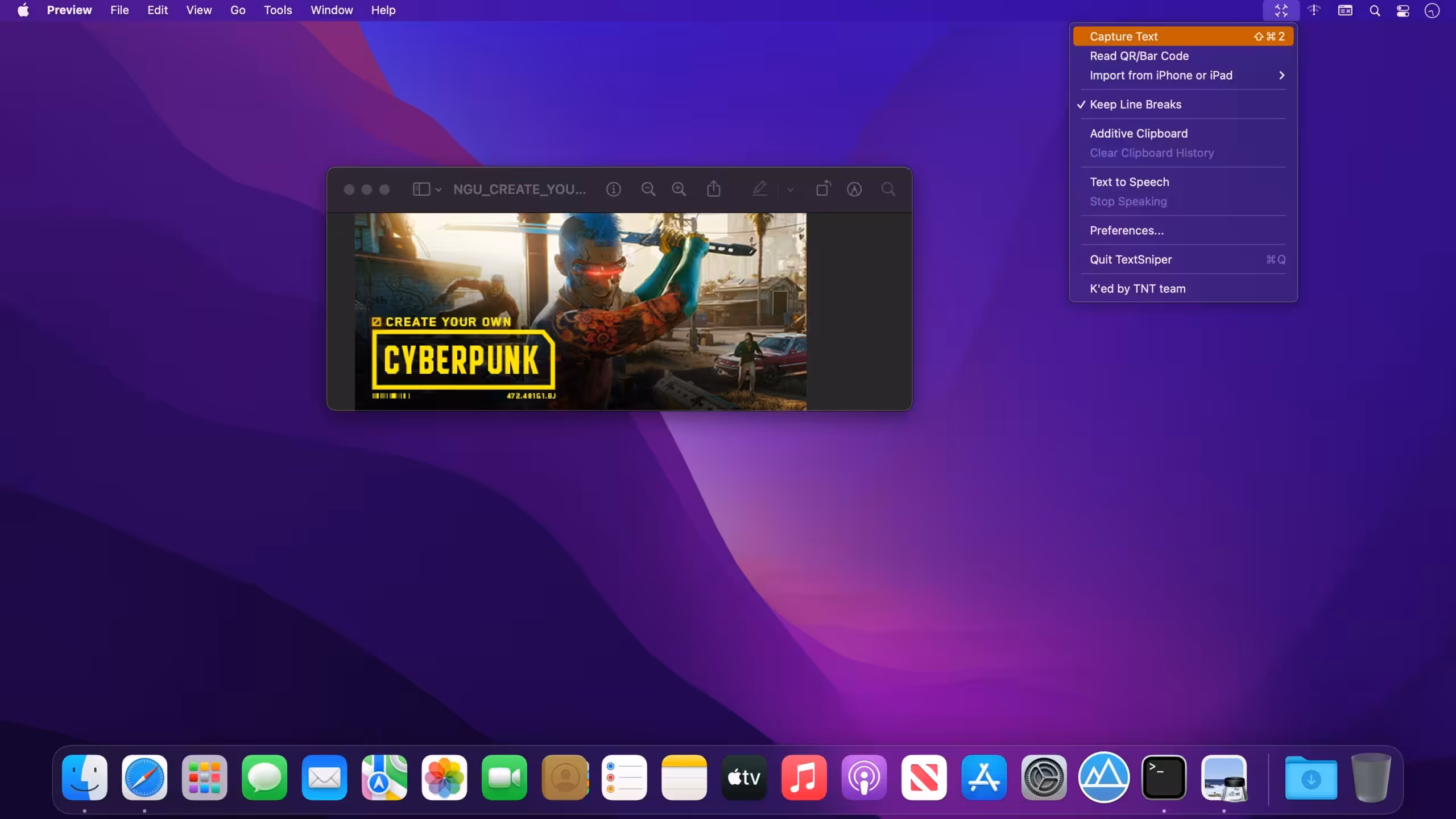This screenshot has width=1456, height=819.
Task: Open News from the Dock
Action: pos(924,777)
